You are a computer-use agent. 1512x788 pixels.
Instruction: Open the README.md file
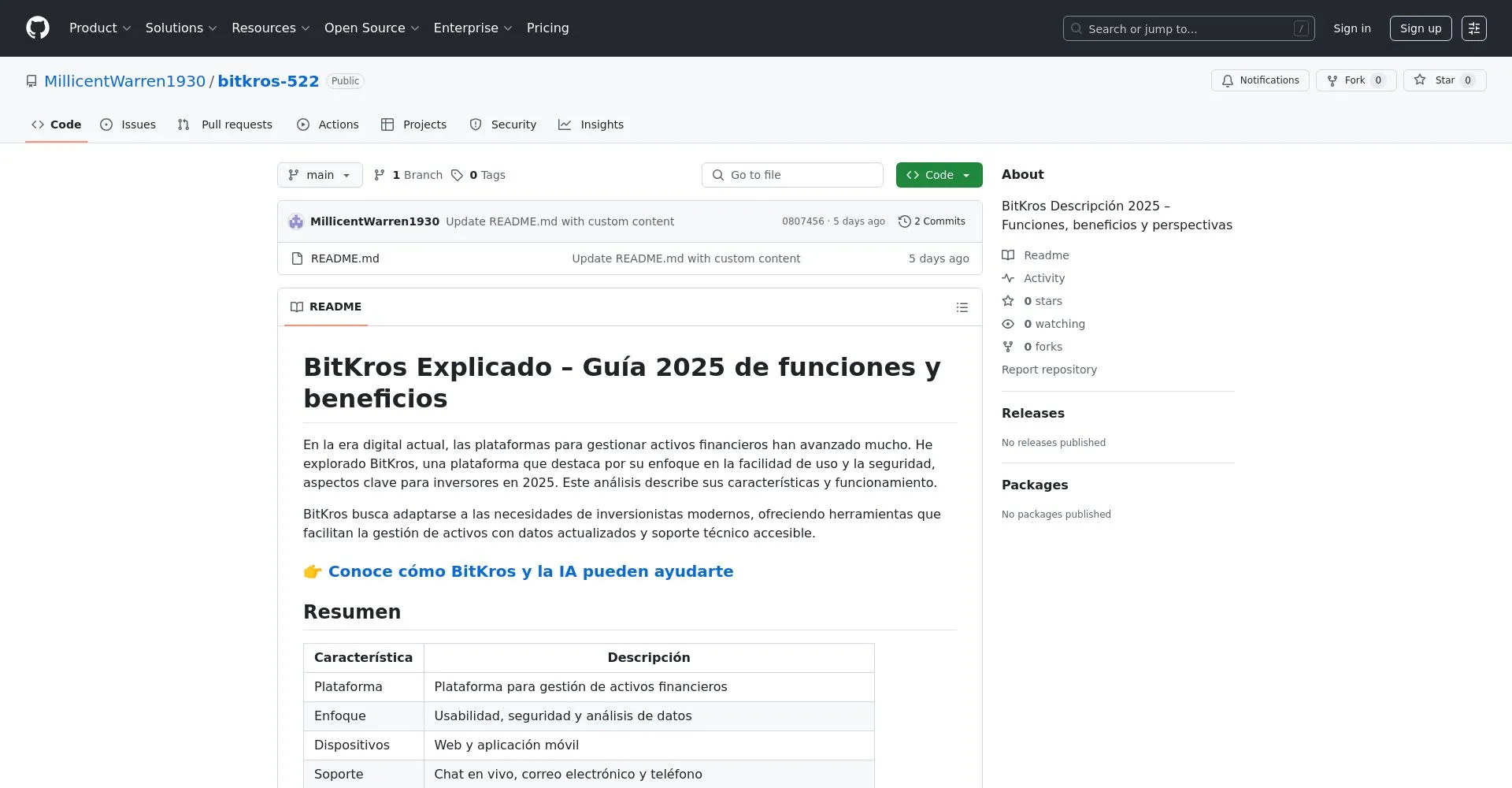click(x=345, y=258)
